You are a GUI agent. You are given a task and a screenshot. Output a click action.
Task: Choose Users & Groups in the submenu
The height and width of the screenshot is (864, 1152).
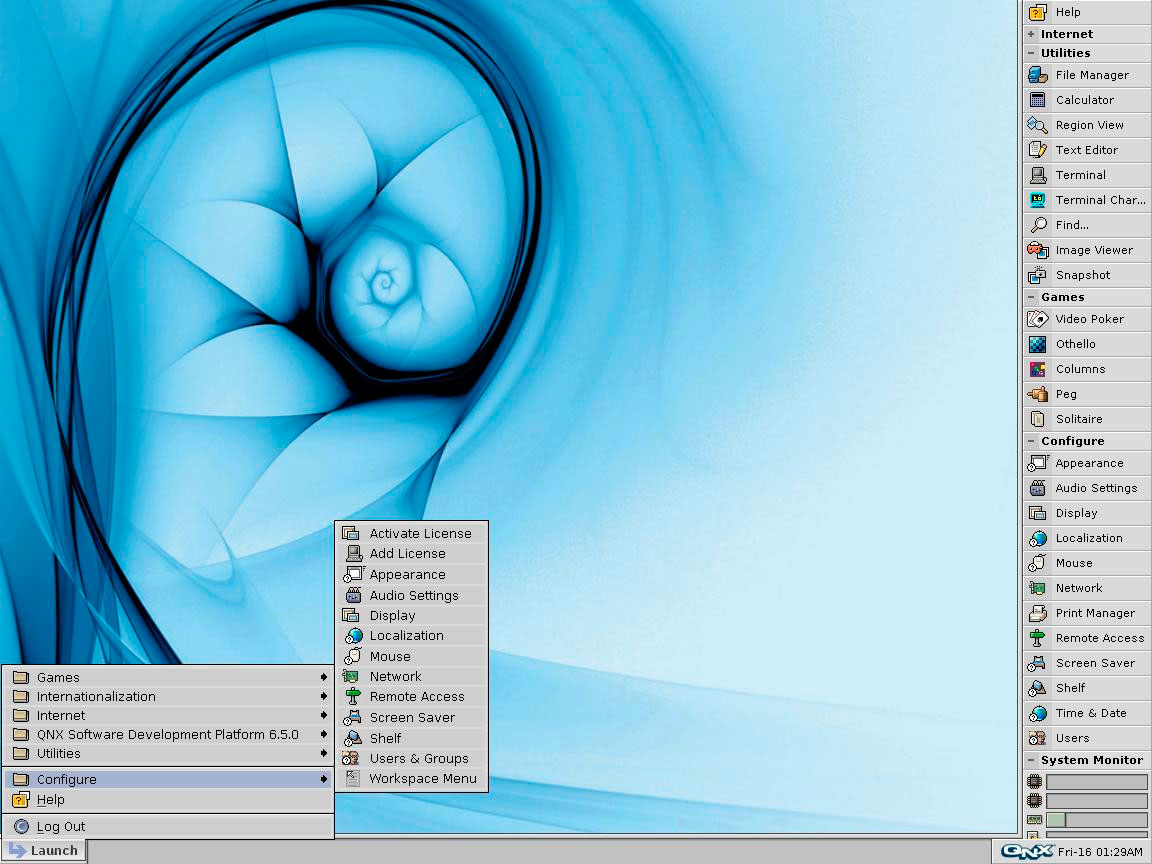coord(418,758)
